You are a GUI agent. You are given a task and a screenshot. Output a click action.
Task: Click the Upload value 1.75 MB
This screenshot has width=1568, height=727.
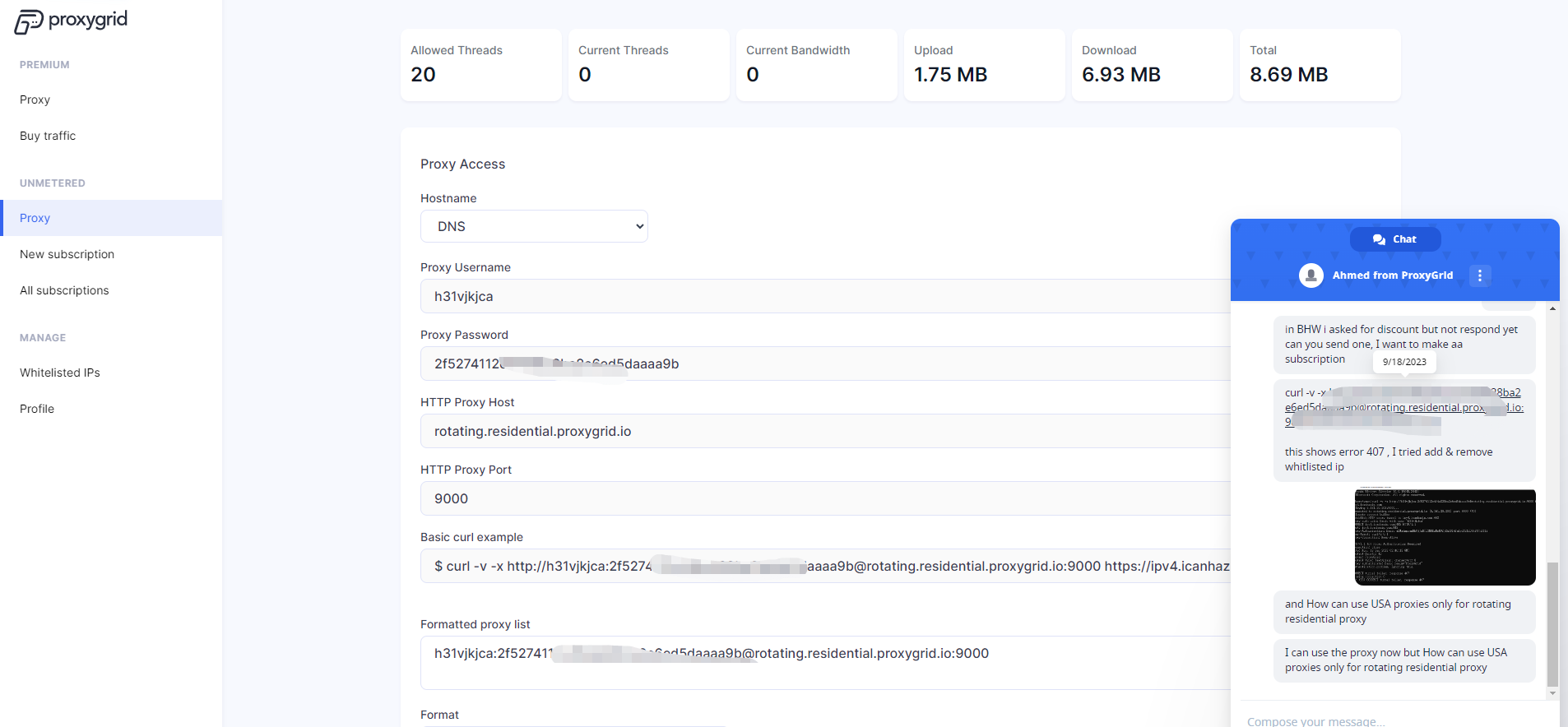pos(950,75)
